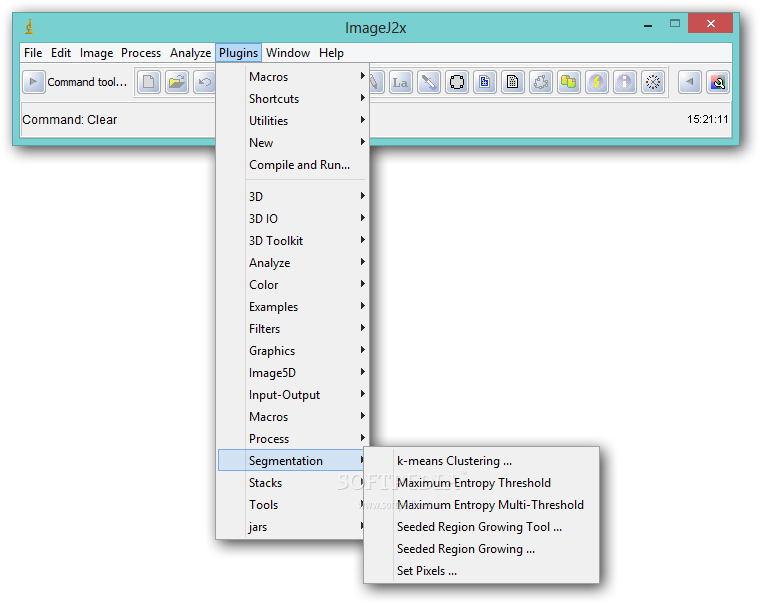Expand the Shortcuts submenu

click(x=293, y=99)
